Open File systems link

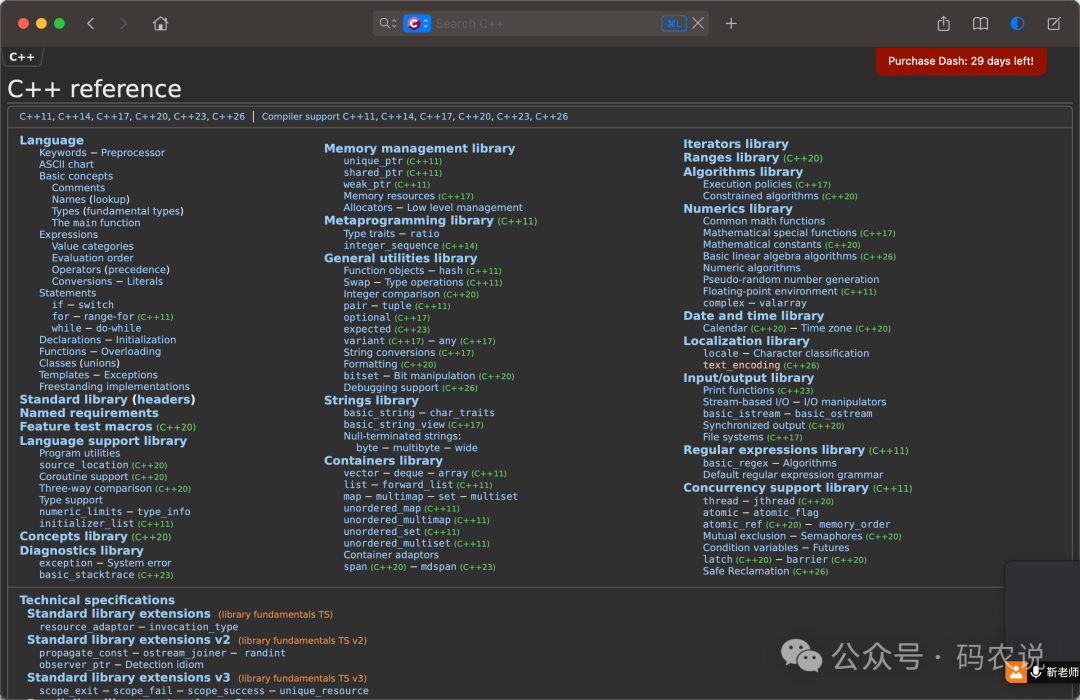(x=733, y=438)
